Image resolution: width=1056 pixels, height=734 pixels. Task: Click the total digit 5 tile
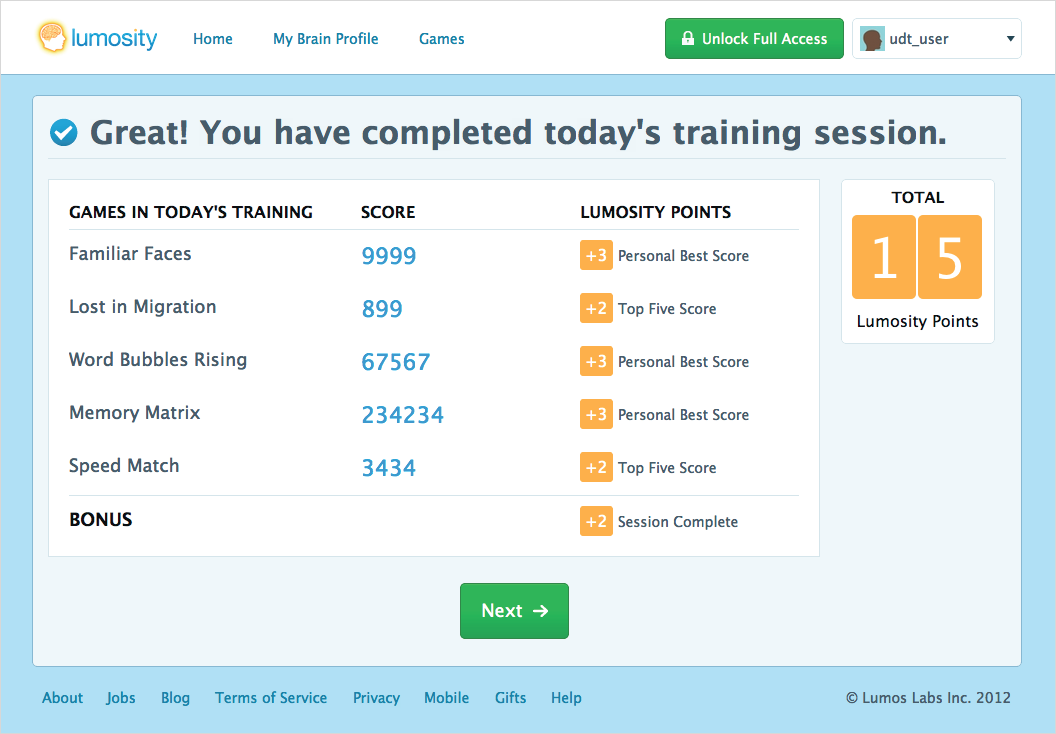[950, 257]
